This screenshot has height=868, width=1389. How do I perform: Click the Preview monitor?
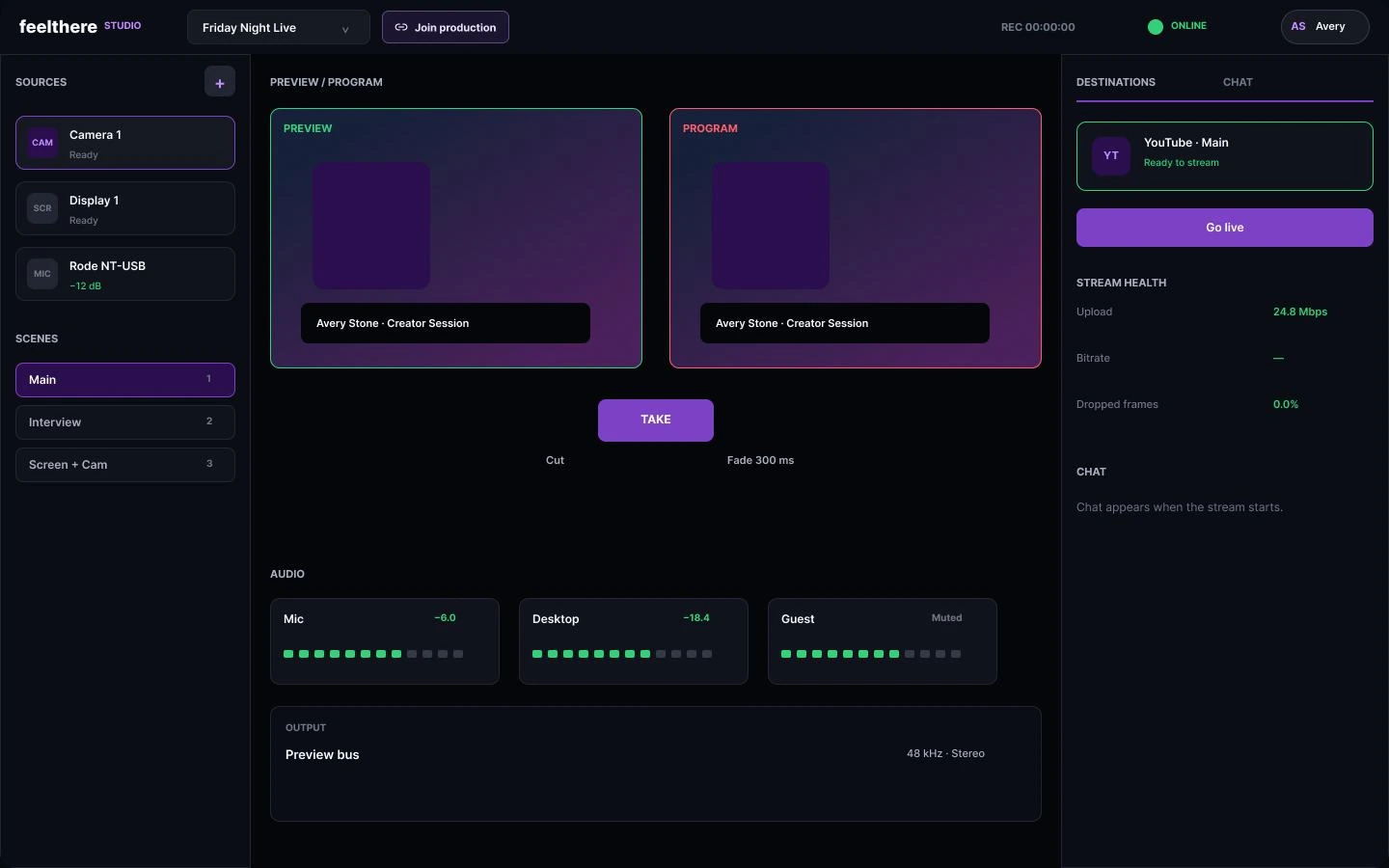point(456,238)
